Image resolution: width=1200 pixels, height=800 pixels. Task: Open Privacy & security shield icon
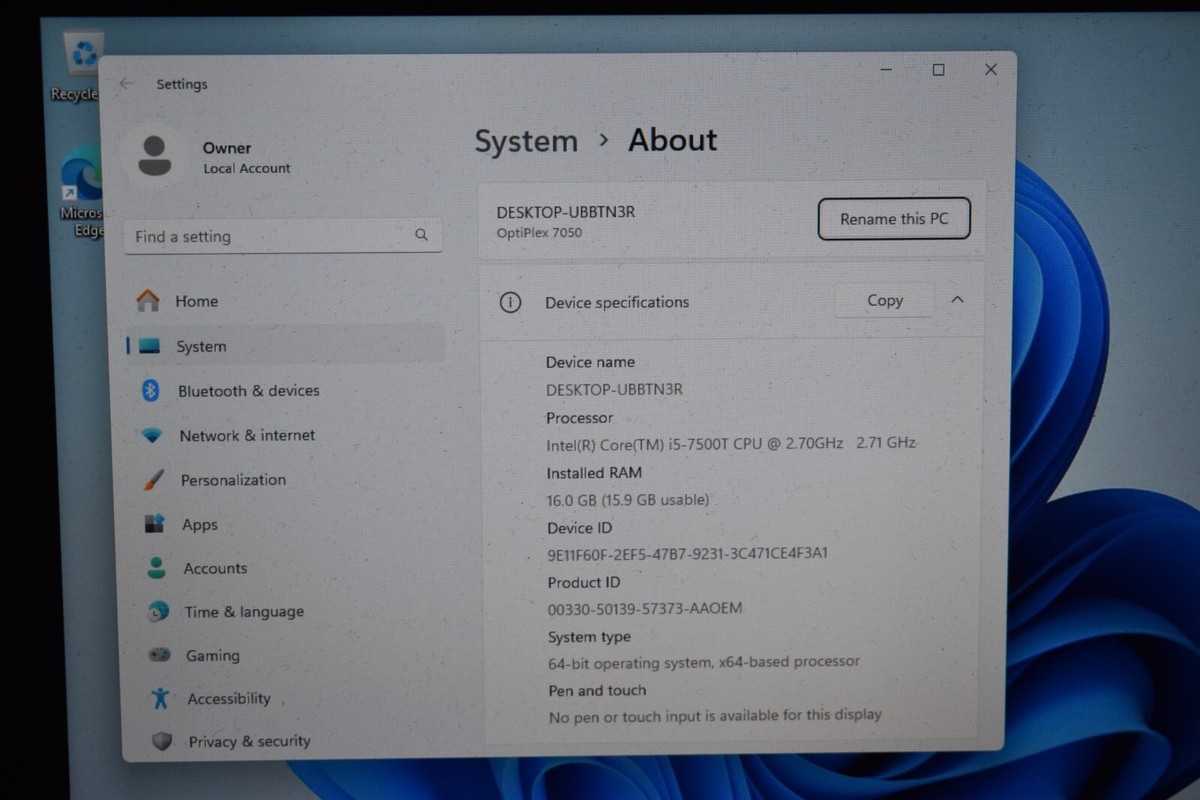point(162,741)
